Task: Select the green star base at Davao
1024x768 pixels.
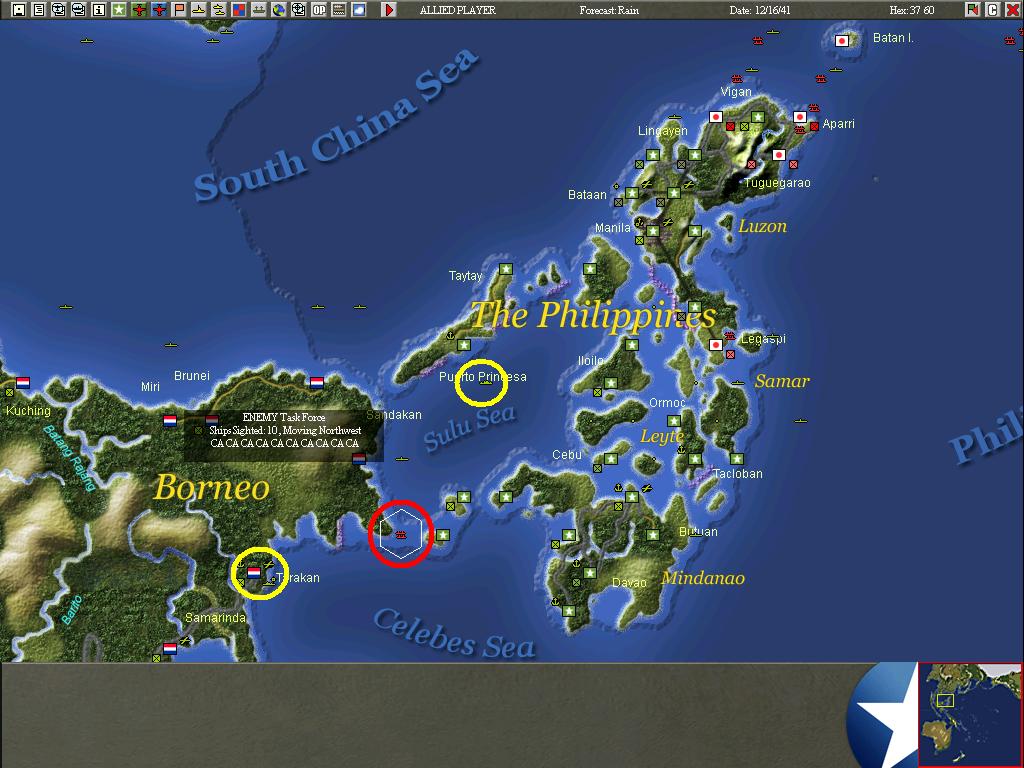Action: pos(590,573)
